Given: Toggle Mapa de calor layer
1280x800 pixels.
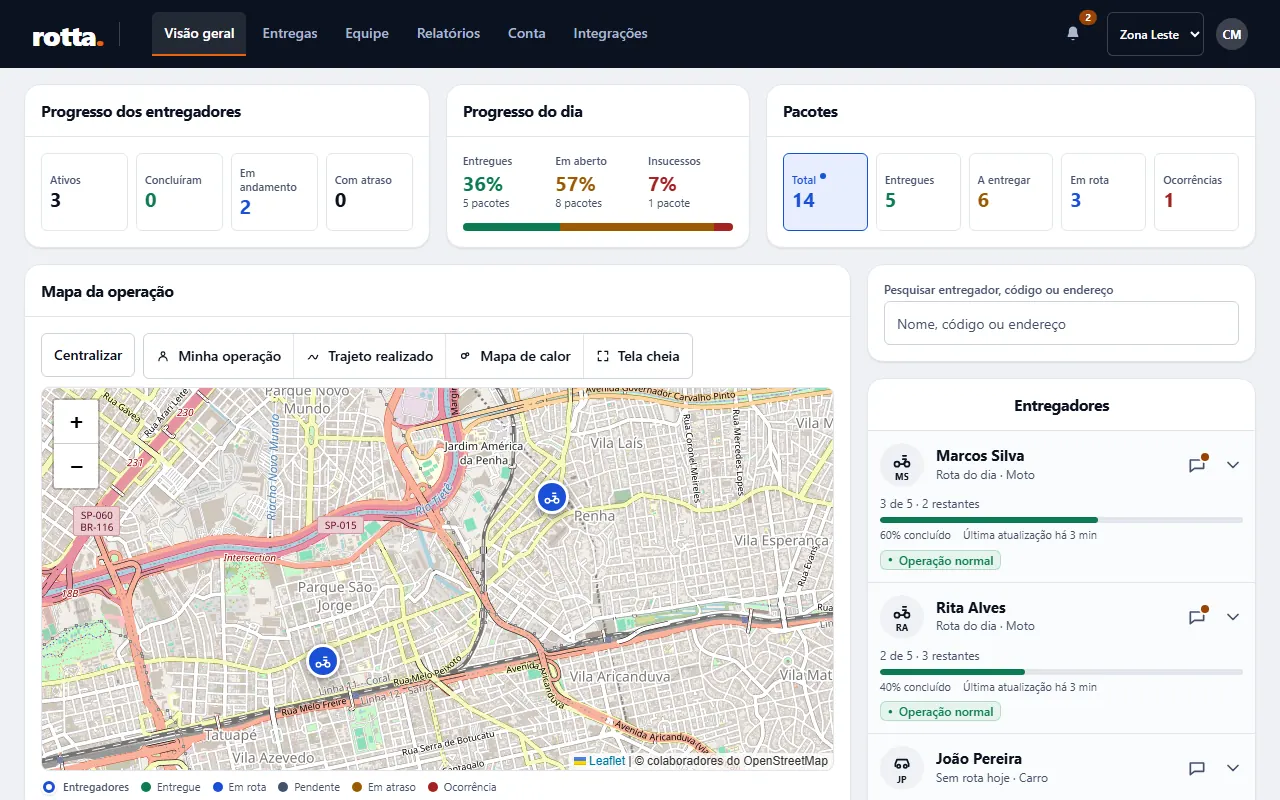Looking at the screenshot, I should pos(515,356).
